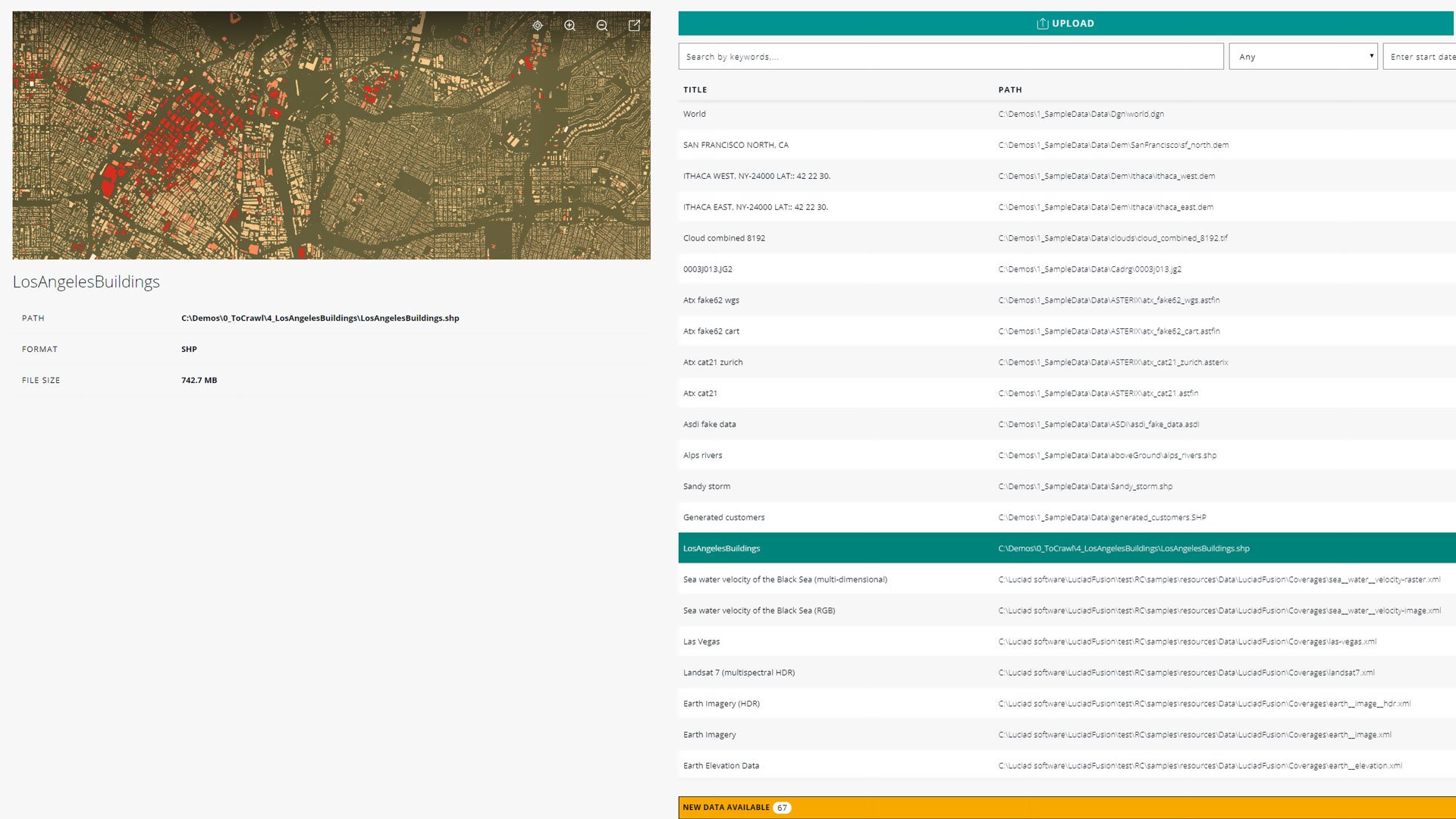Select SAN FRANCISCO NORTH, CA entry
The height and width of the screenshot is (819, 1456).
pyautogui.click(x=736, y=145)
